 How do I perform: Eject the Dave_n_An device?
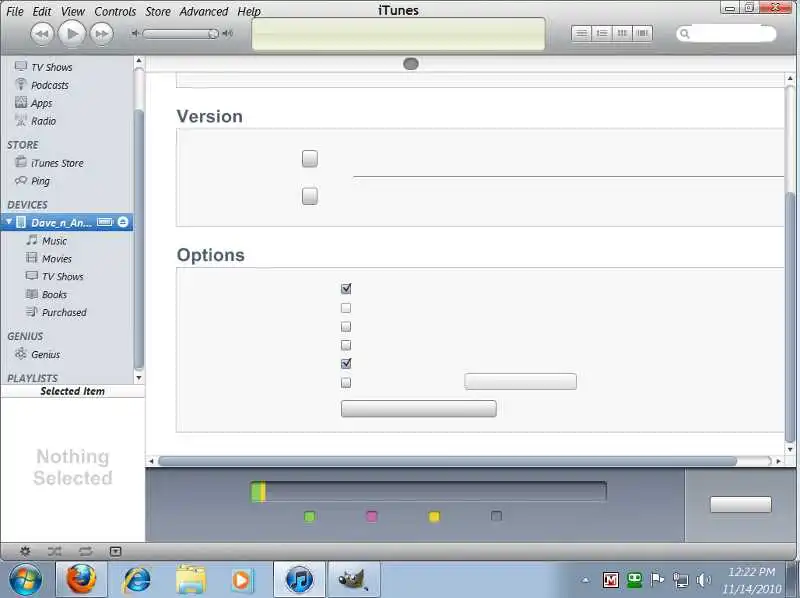tap(123, 222)
